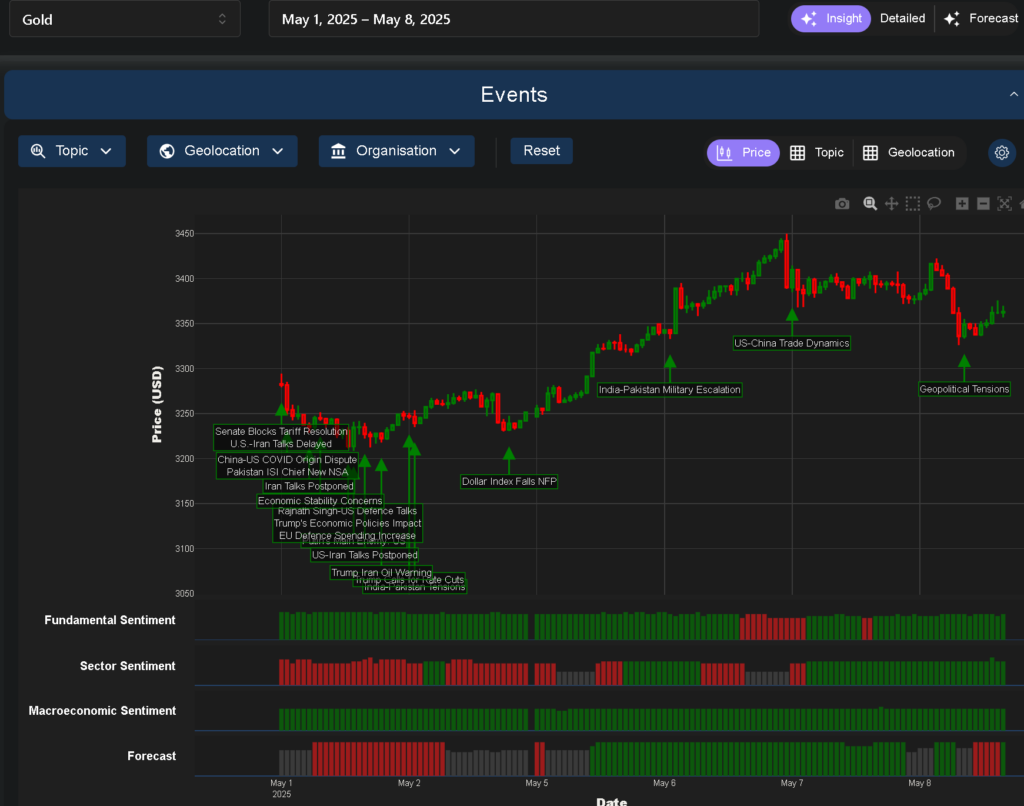Click the globe icon on Geolocation filter

coord(167,151)
